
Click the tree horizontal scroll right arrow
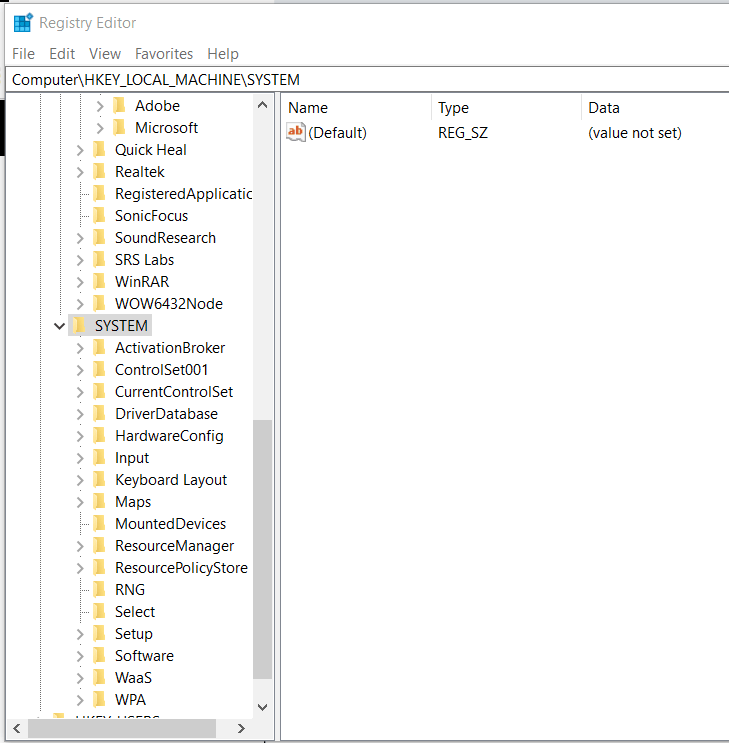click(241, 728)
